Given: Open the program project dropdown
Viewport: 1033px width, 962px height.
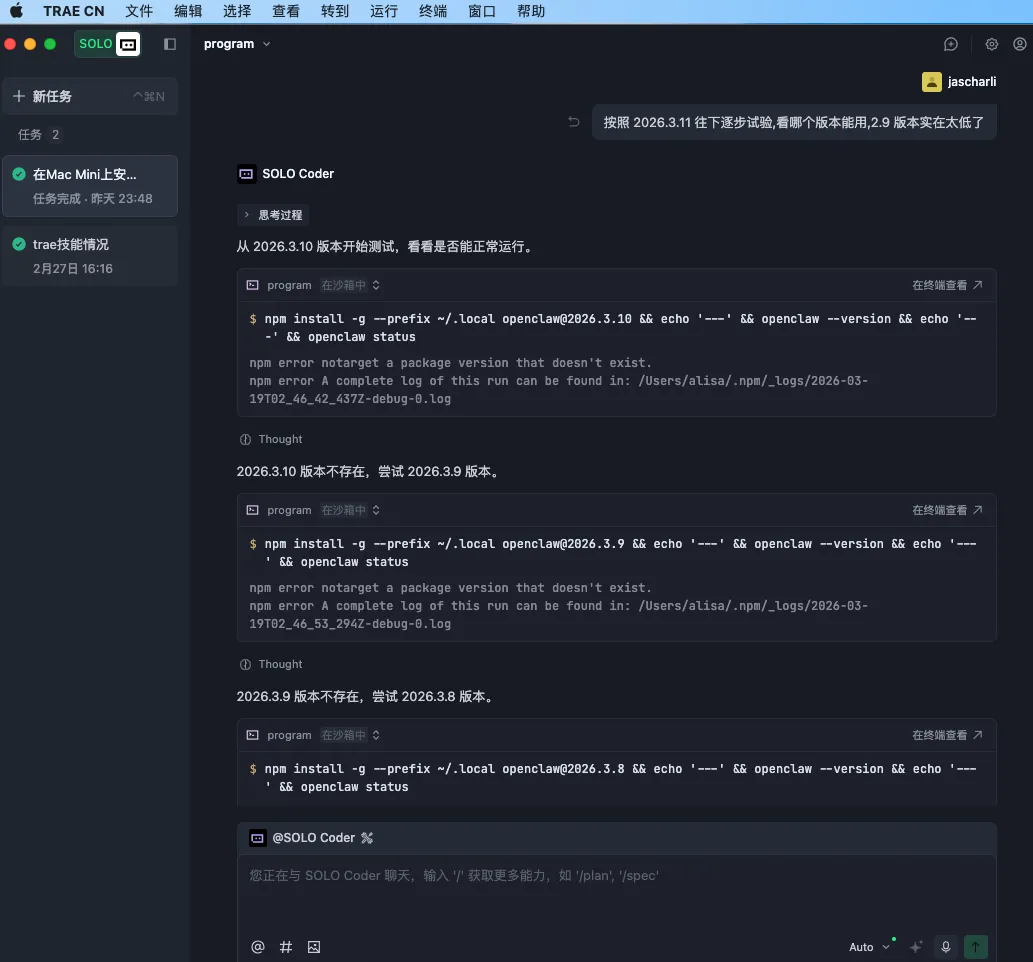Looking at the screenshot, I should (237, 44).
